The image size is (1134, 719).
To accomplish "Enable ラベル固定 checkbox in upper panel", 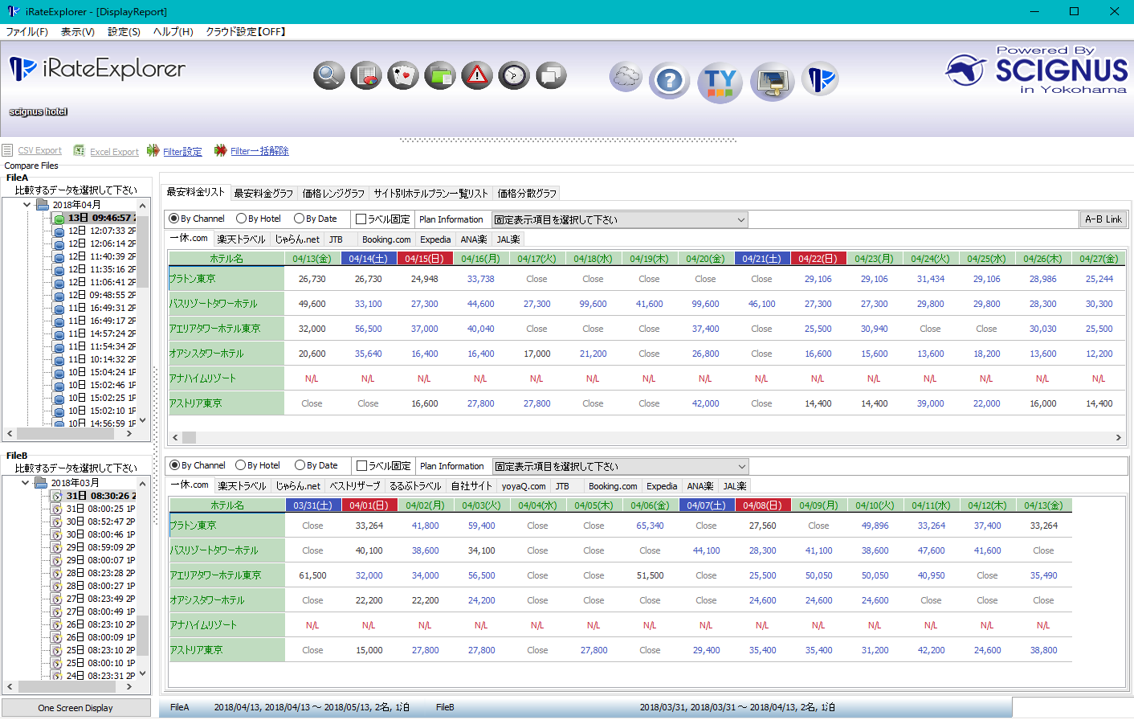I will [x=362, y=219].
